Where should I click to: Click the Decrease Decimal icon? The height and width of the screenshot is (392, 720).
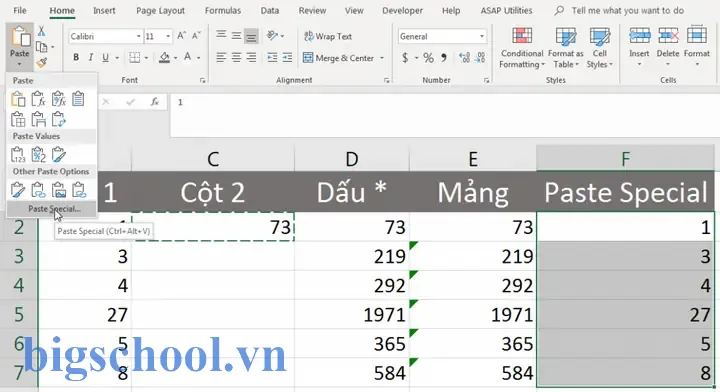click(x=480, y=58)
